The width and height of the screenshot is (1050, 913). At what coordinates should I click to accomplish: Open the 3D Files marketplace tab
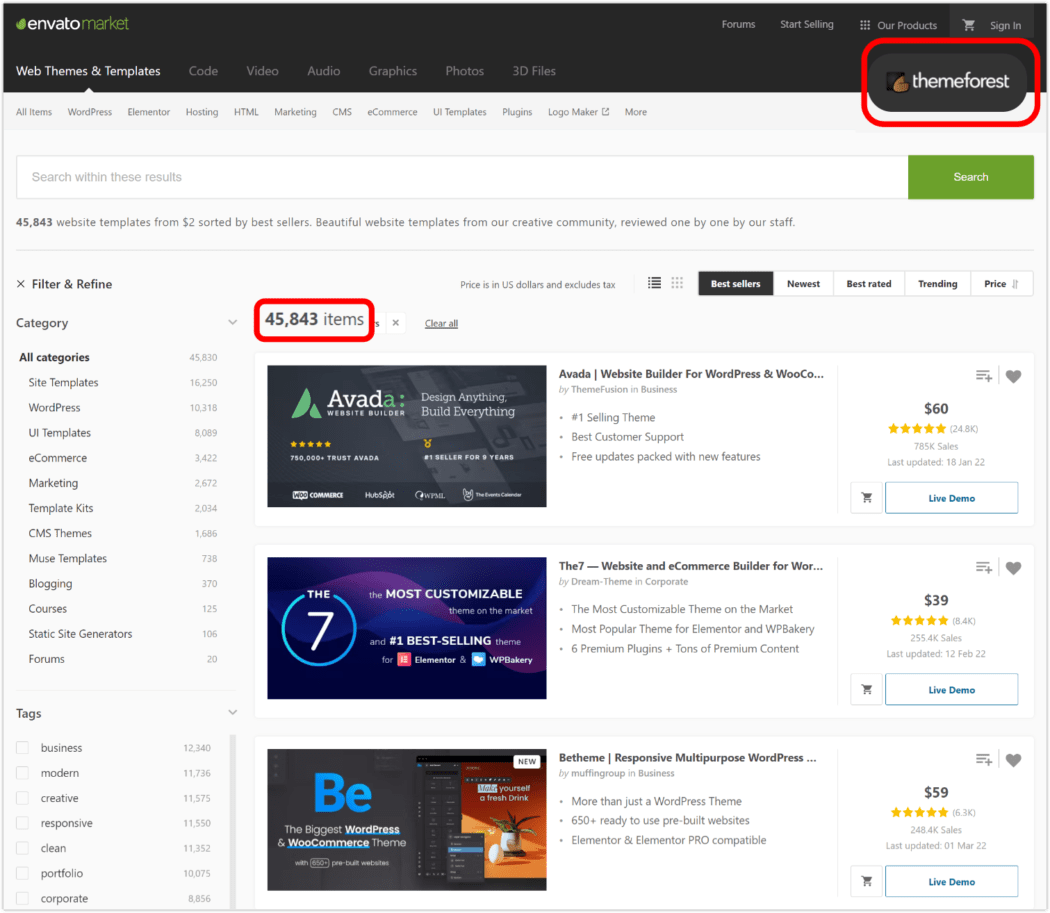tap(534, 71)
